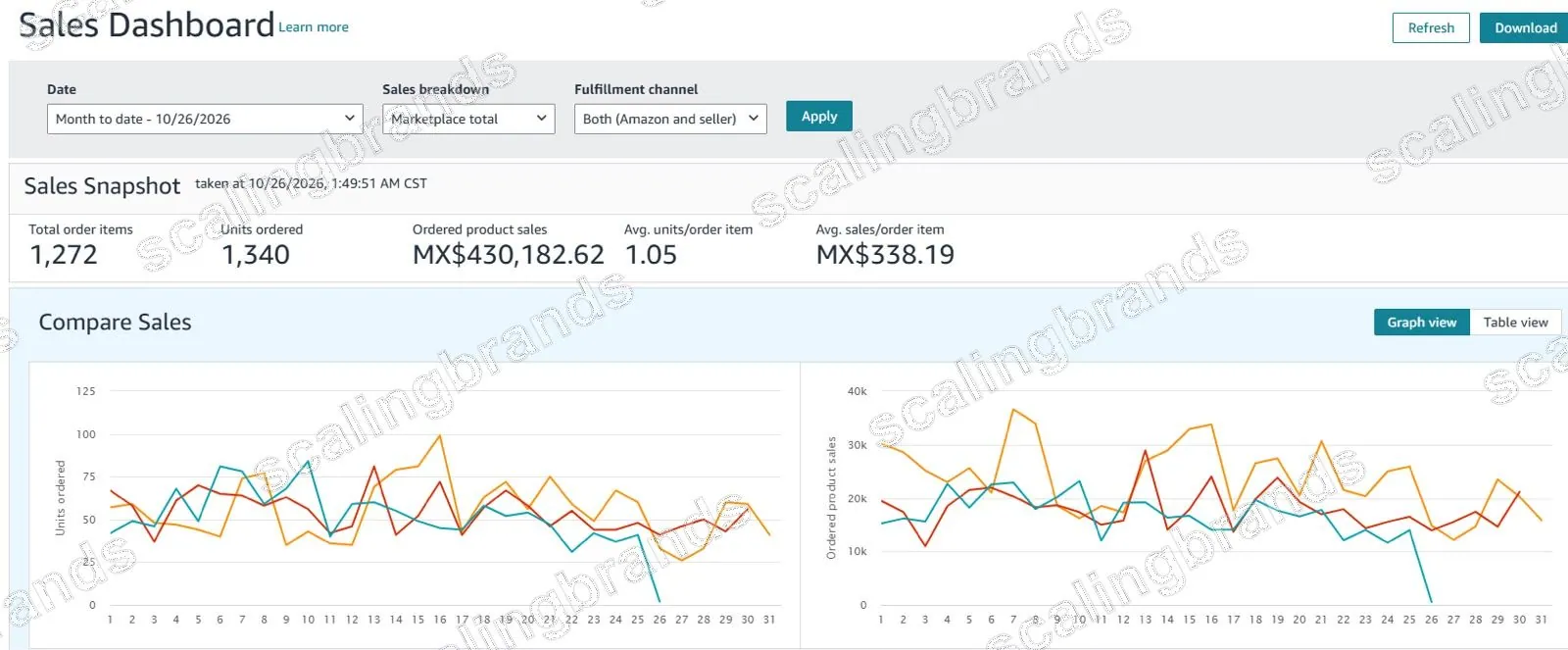This screenshot has width=1568, height=650.
Task: Click the Ordered product sales y-axis label
Action: (x=832, y=498)
